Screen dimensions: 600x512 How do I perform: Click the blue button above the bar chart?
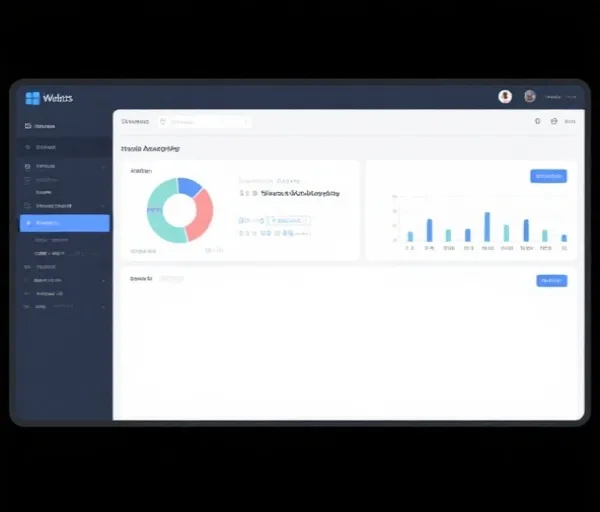pyautogui.click(x=548, y=176)
